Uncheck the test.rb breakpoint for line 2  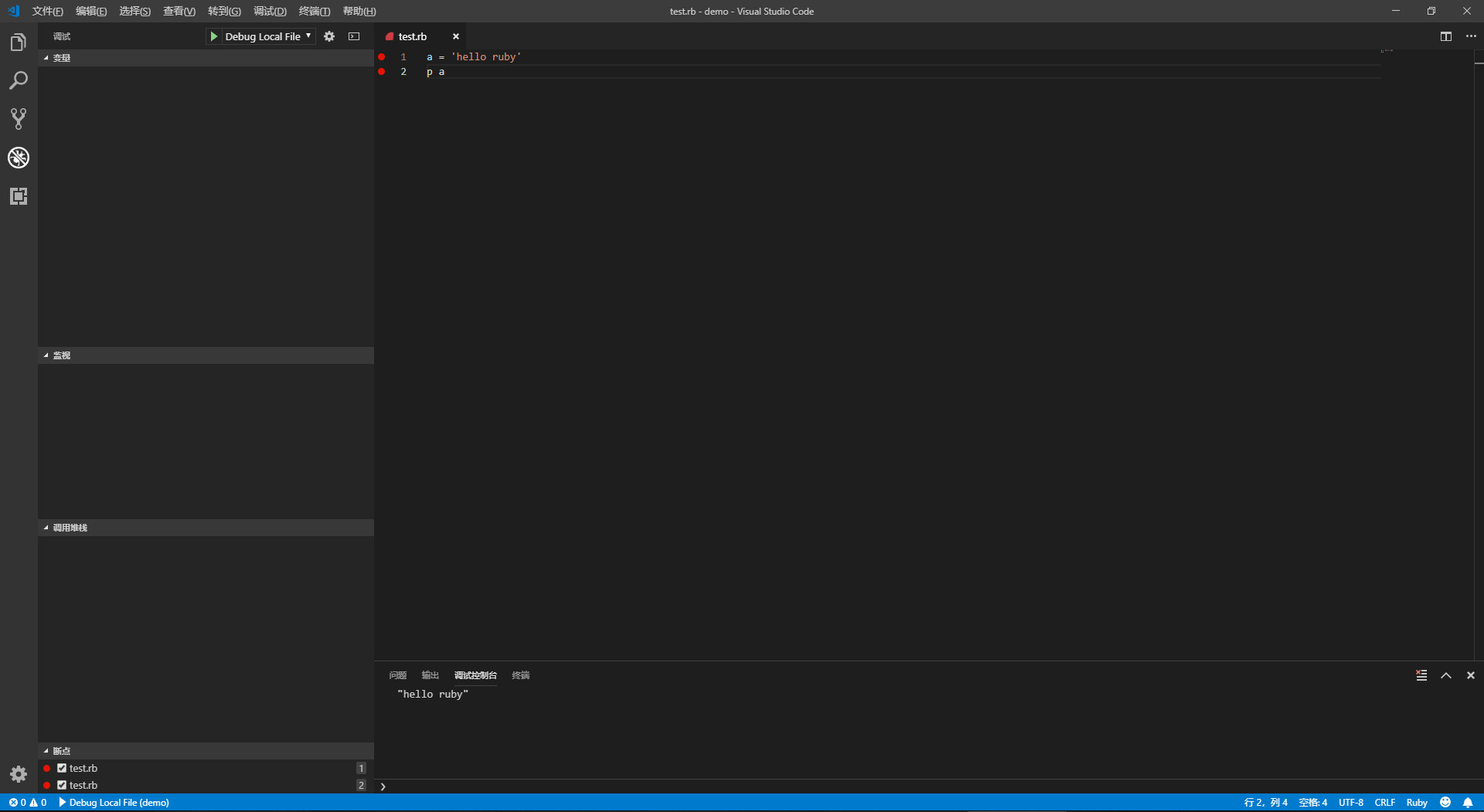tap(62, 785)
